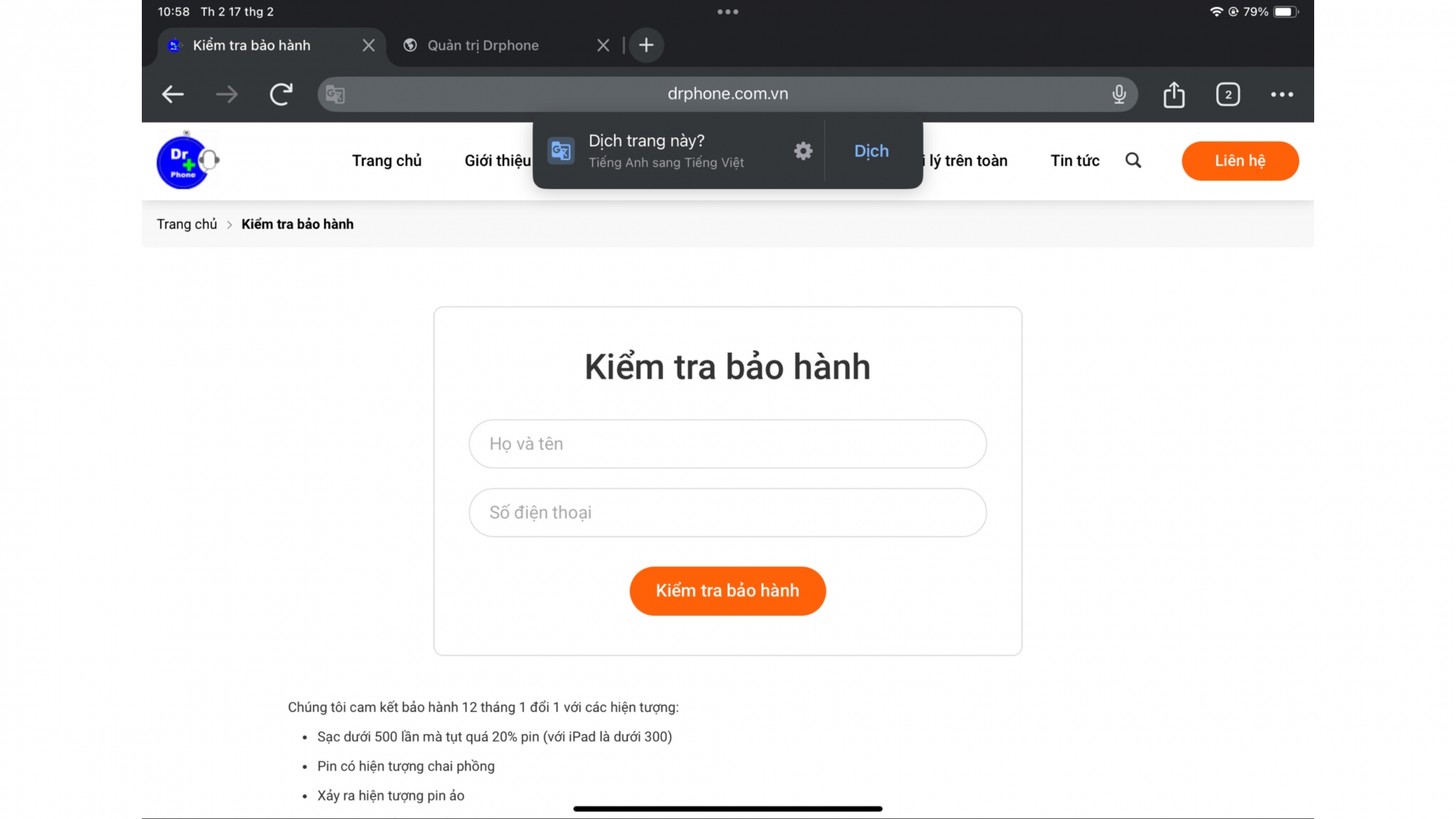Close the Kiểm tra bảo hành tab
Viewport: 1456px width, 819px height.
(369, 45)
